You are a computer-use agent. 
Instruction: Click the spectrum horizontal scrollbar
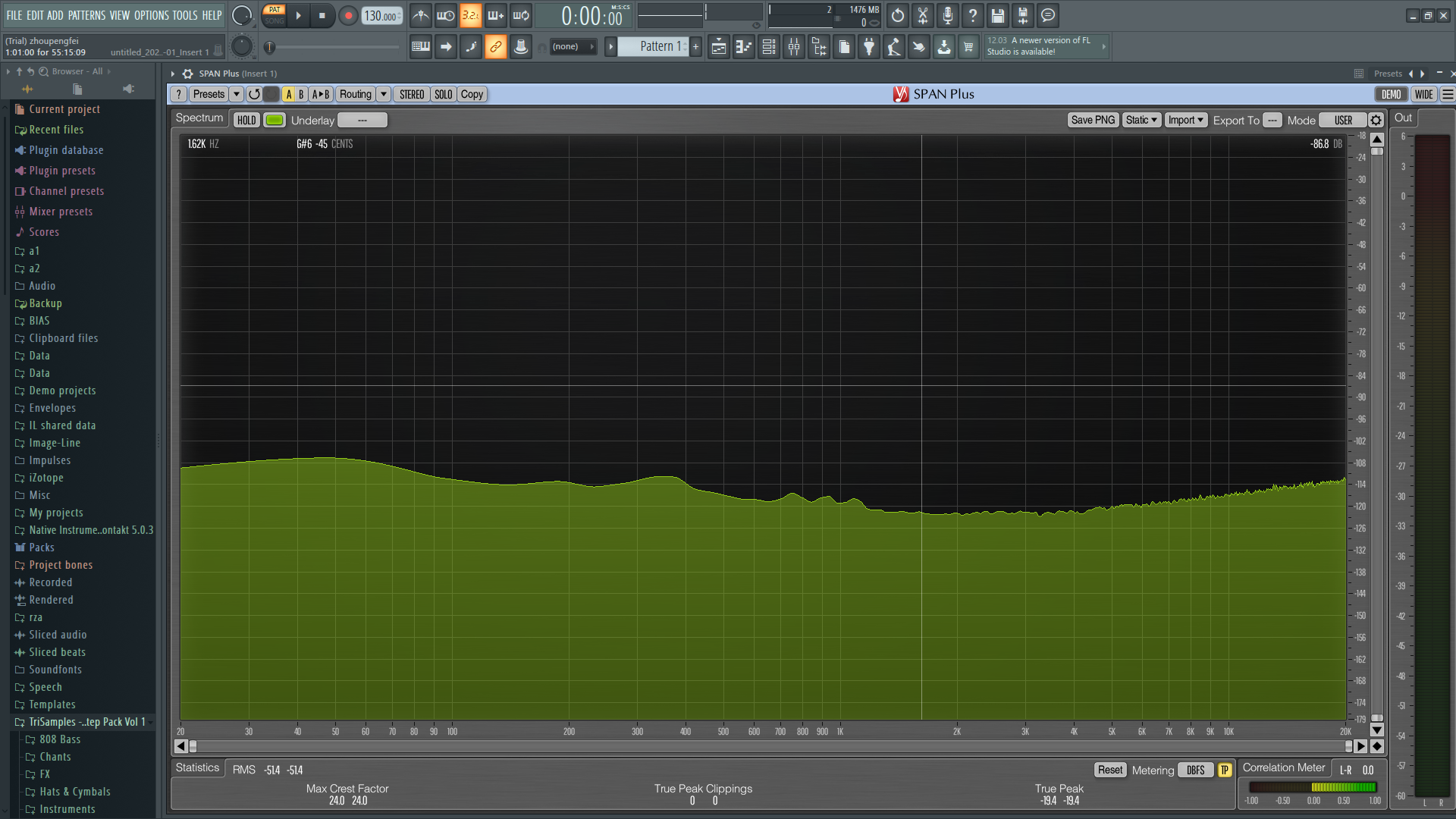[x=770, y=746]
